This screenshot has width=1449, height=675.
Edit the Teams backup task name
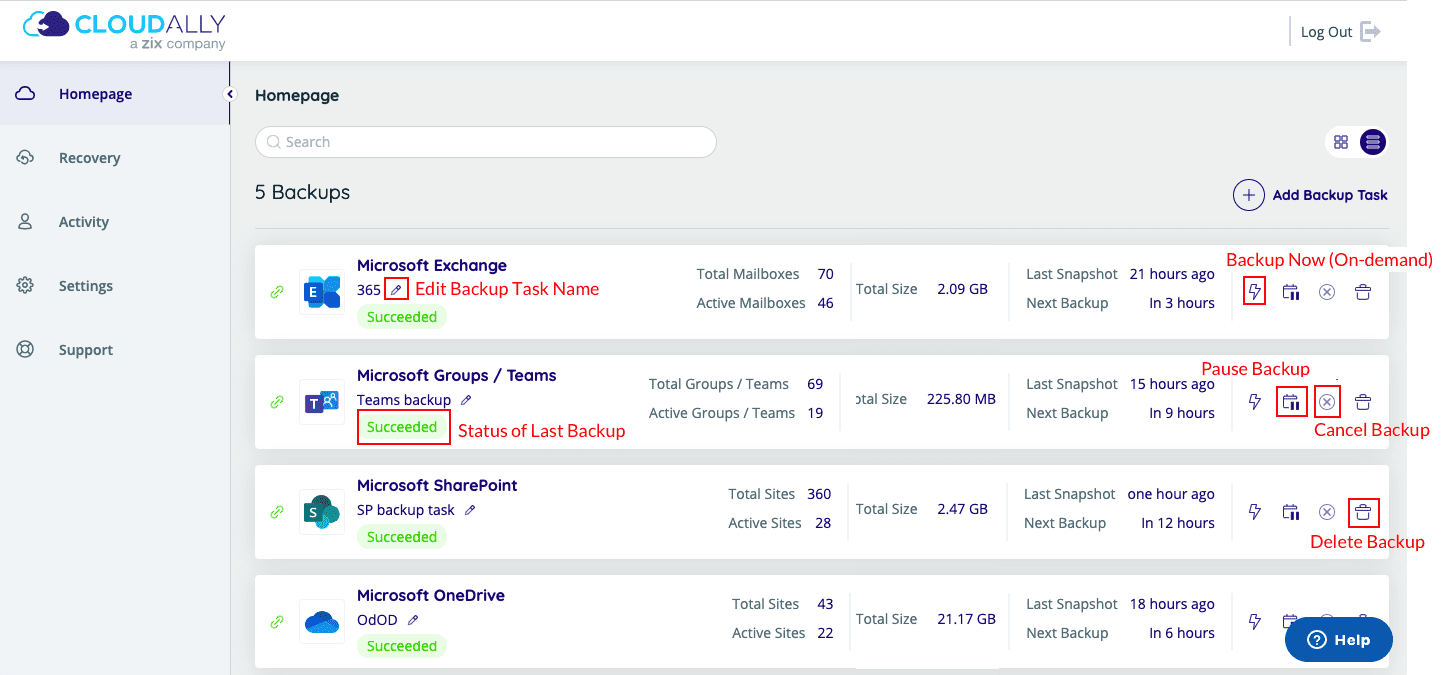pos(466,399)
